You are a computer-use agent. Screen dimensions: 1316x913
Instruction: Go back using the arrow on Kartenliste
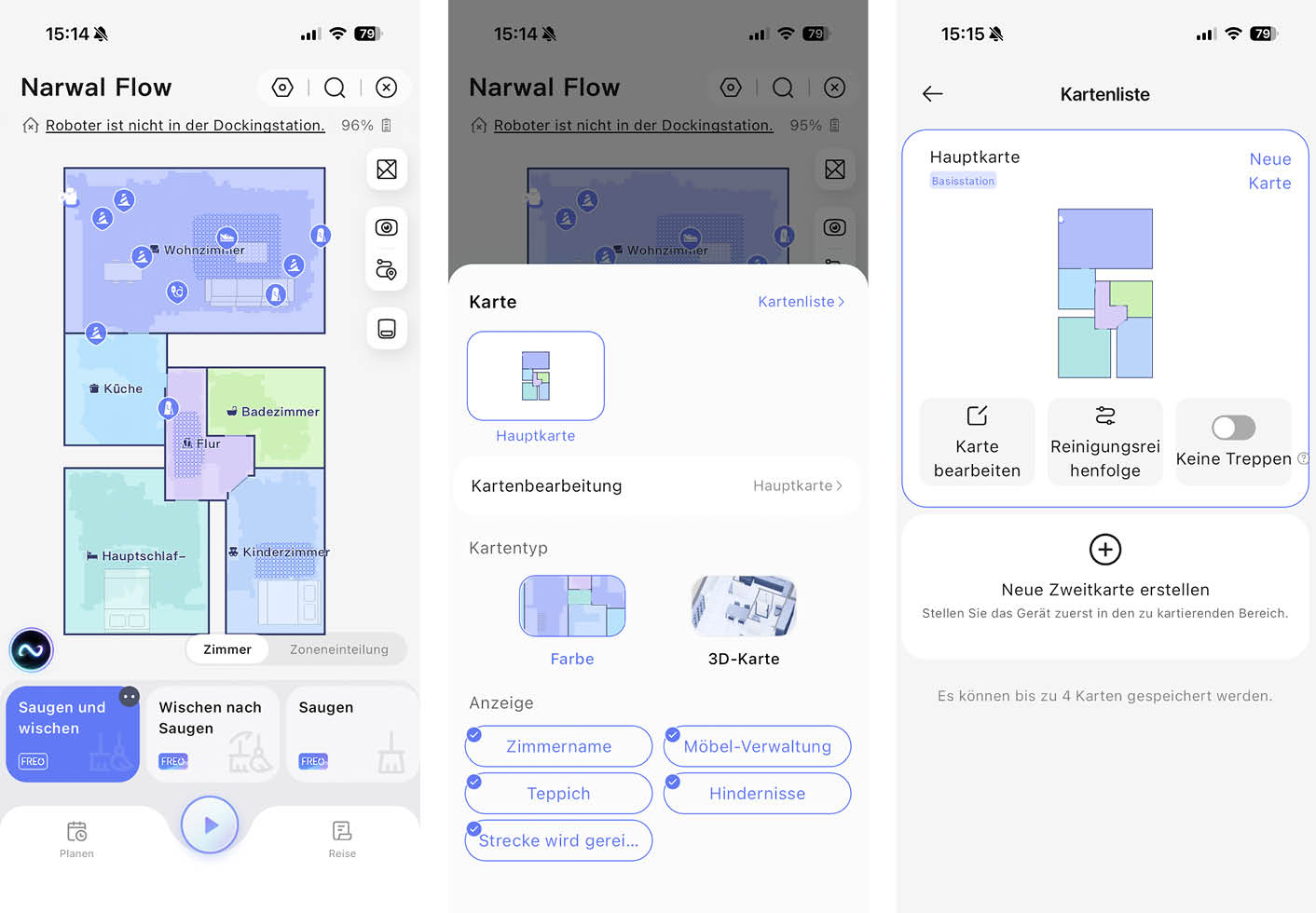932,93
